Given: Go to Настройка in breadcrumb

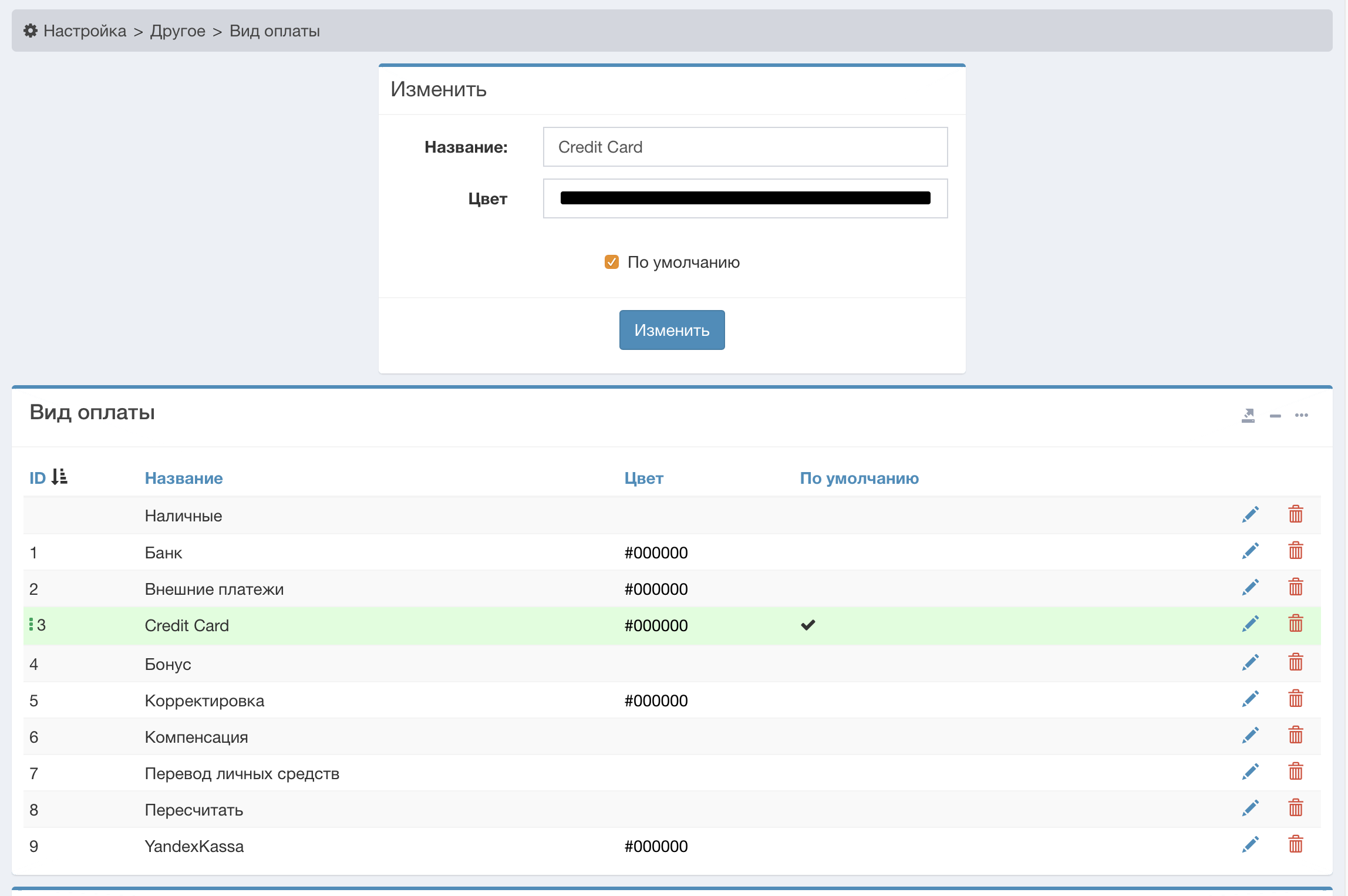Looking at the screenshot, I should [85, 31].
